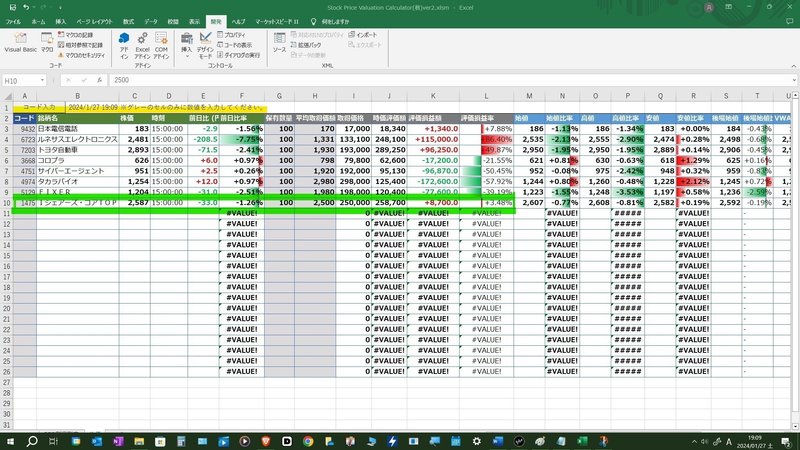
Task: Open XML 拡張パック (Expansion Packs)
Action: coord(306,45)
